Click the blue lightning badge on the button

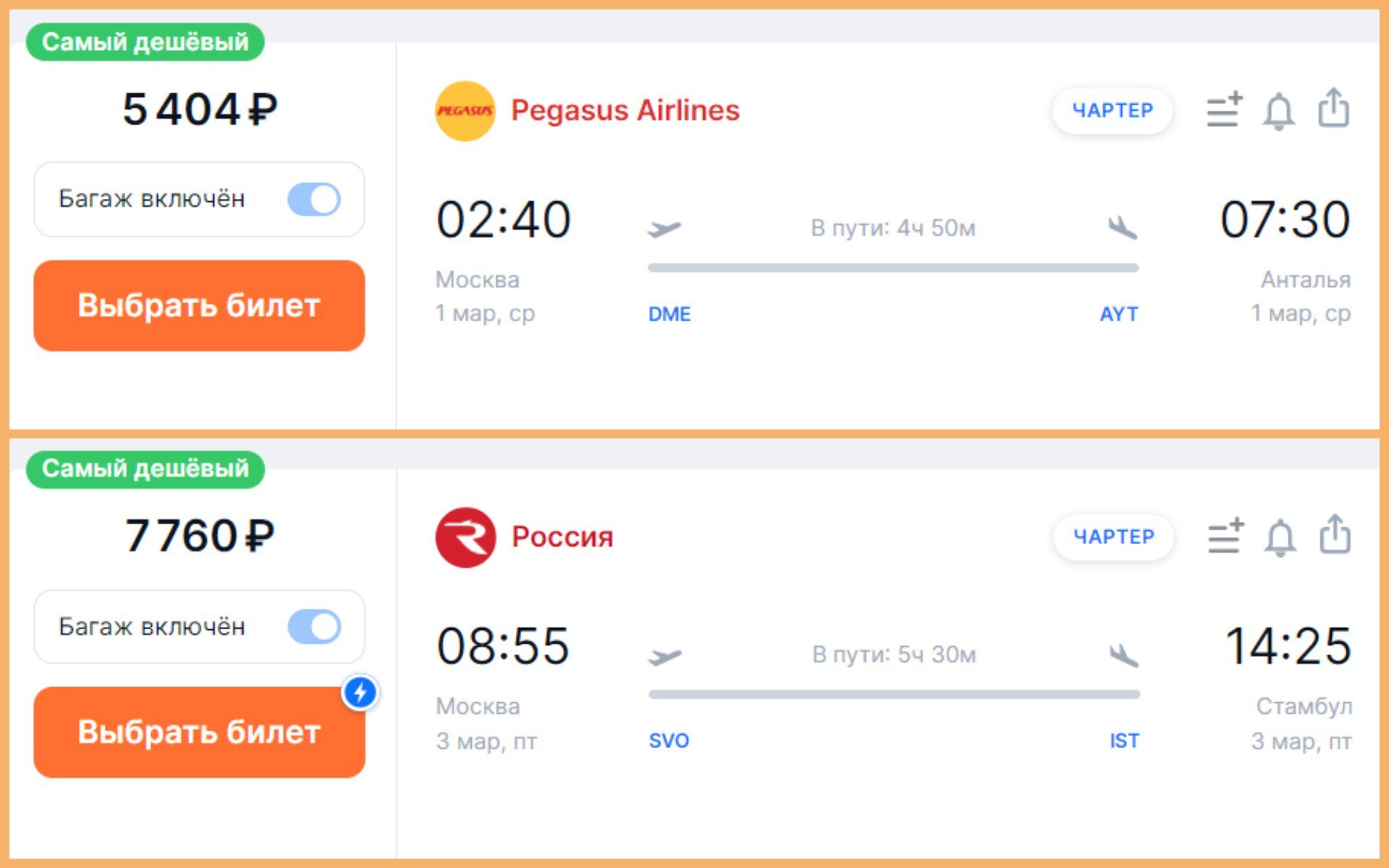[360, 692]
